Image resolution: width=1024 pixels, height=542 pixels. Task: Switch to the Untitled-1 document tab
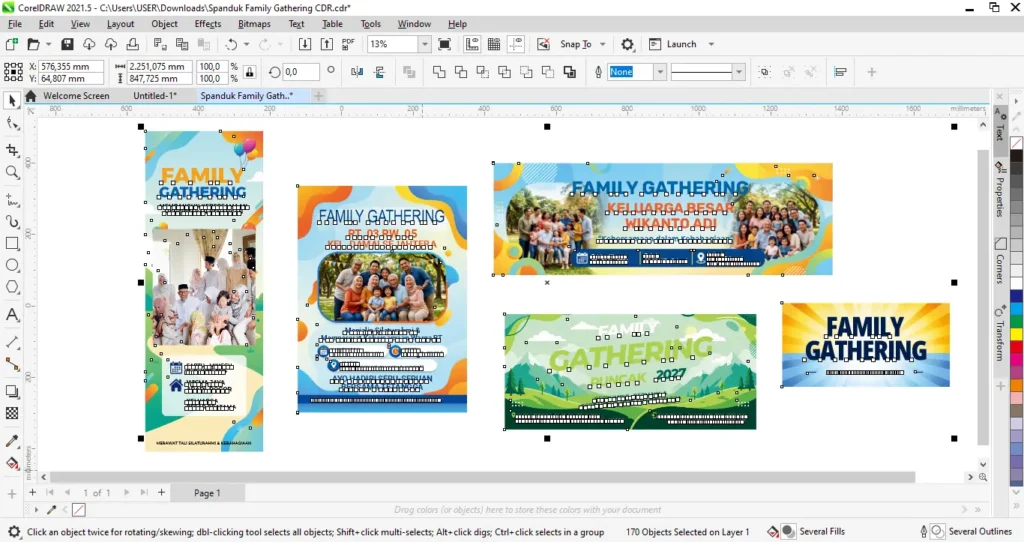[x=155, y=95]
